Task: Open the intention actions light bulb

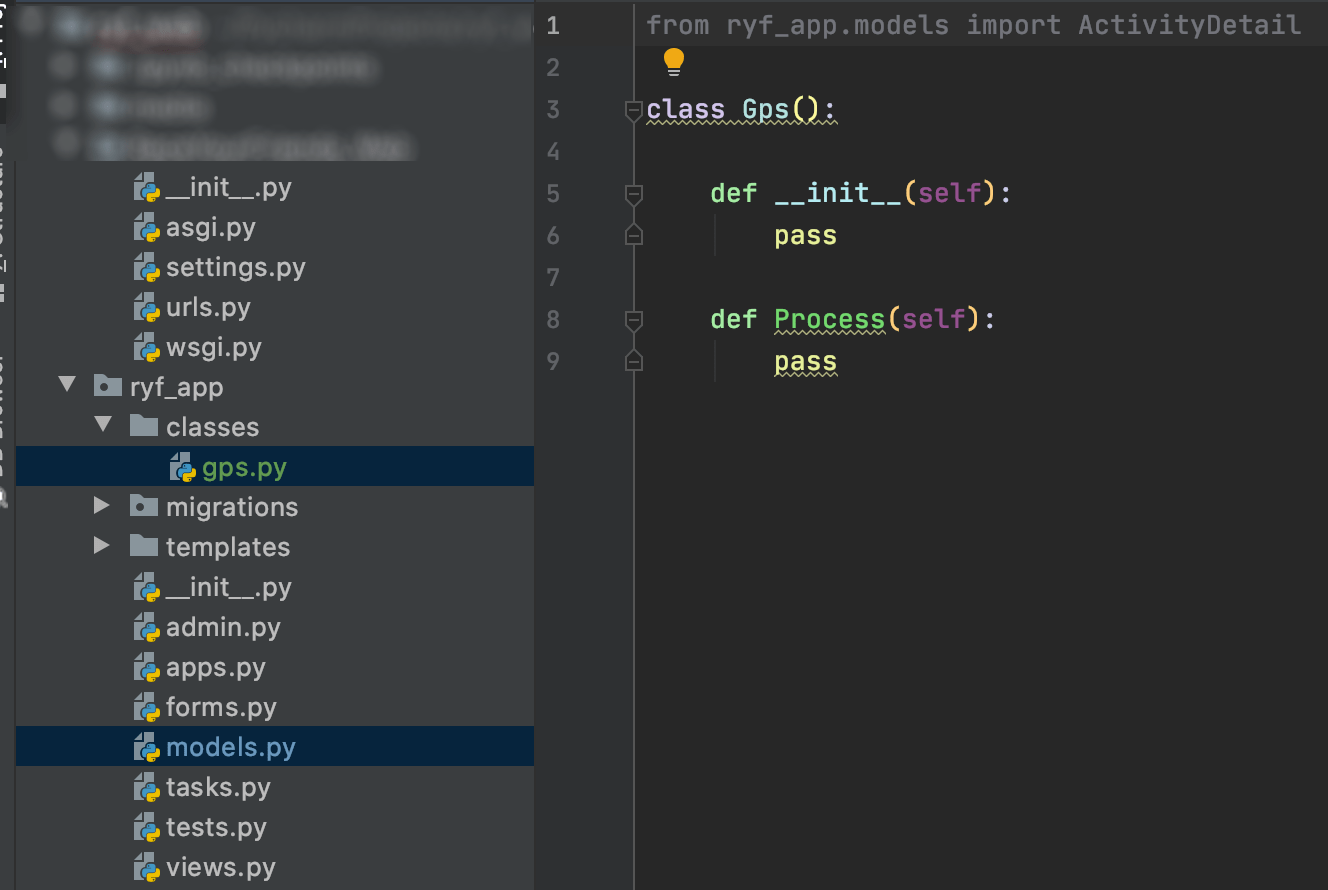Action: (672, 62)
